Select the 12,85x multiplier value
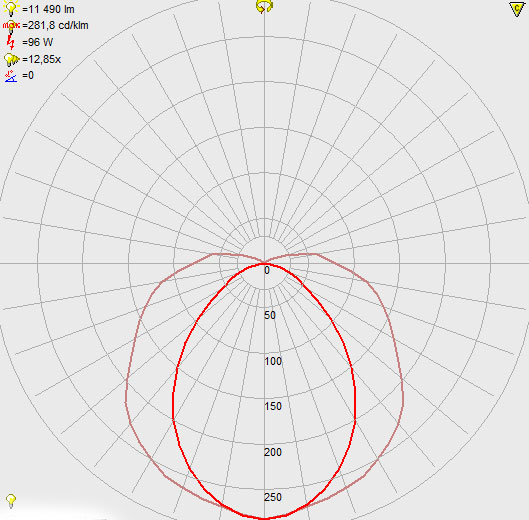Image resolution: width=529 pixels, height=520 pixels. [x=41, y=59]
